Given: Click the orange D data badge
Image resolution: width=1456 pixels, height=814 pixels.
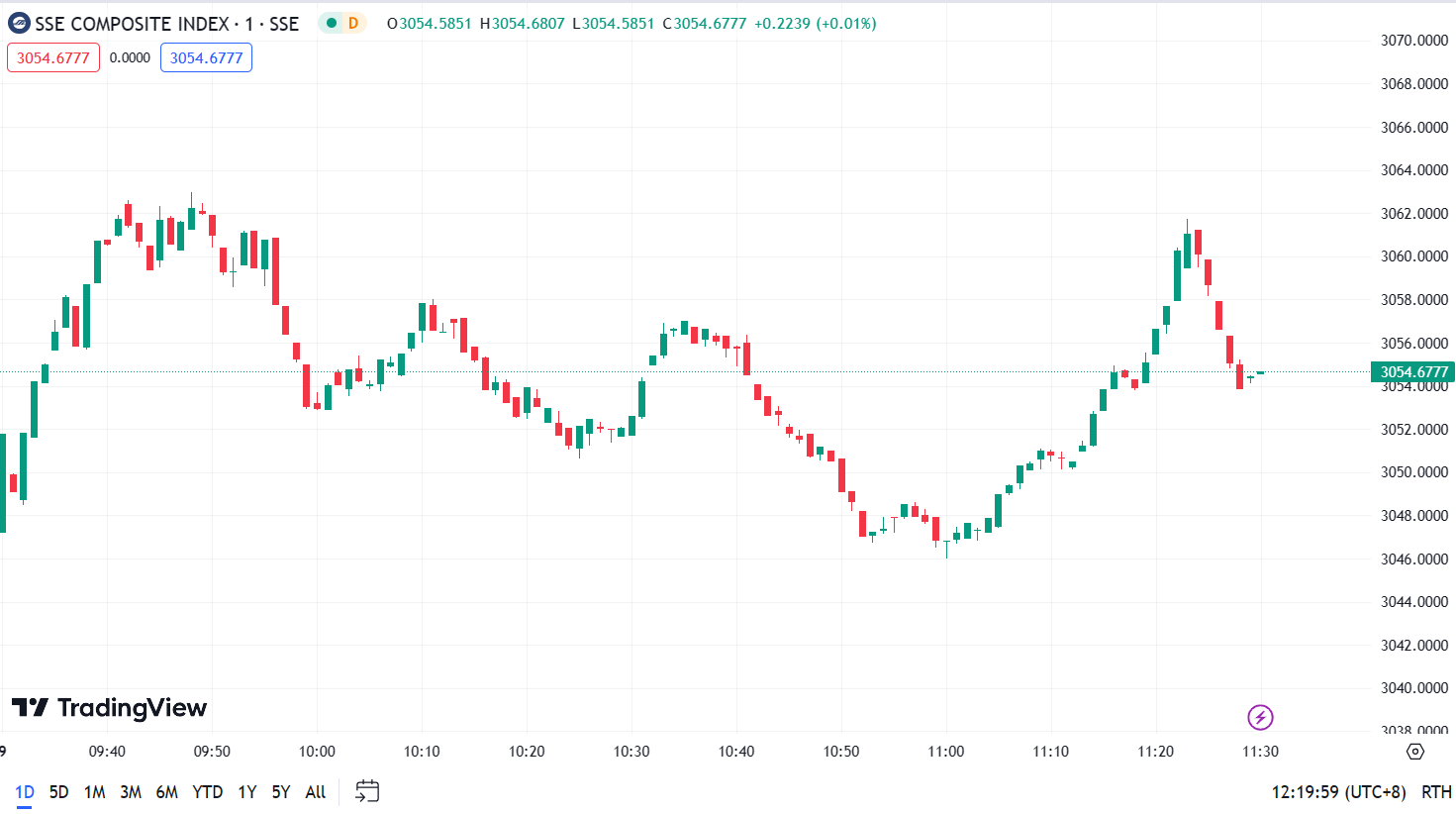Looking at the screenshot, I should click(353, 23).
